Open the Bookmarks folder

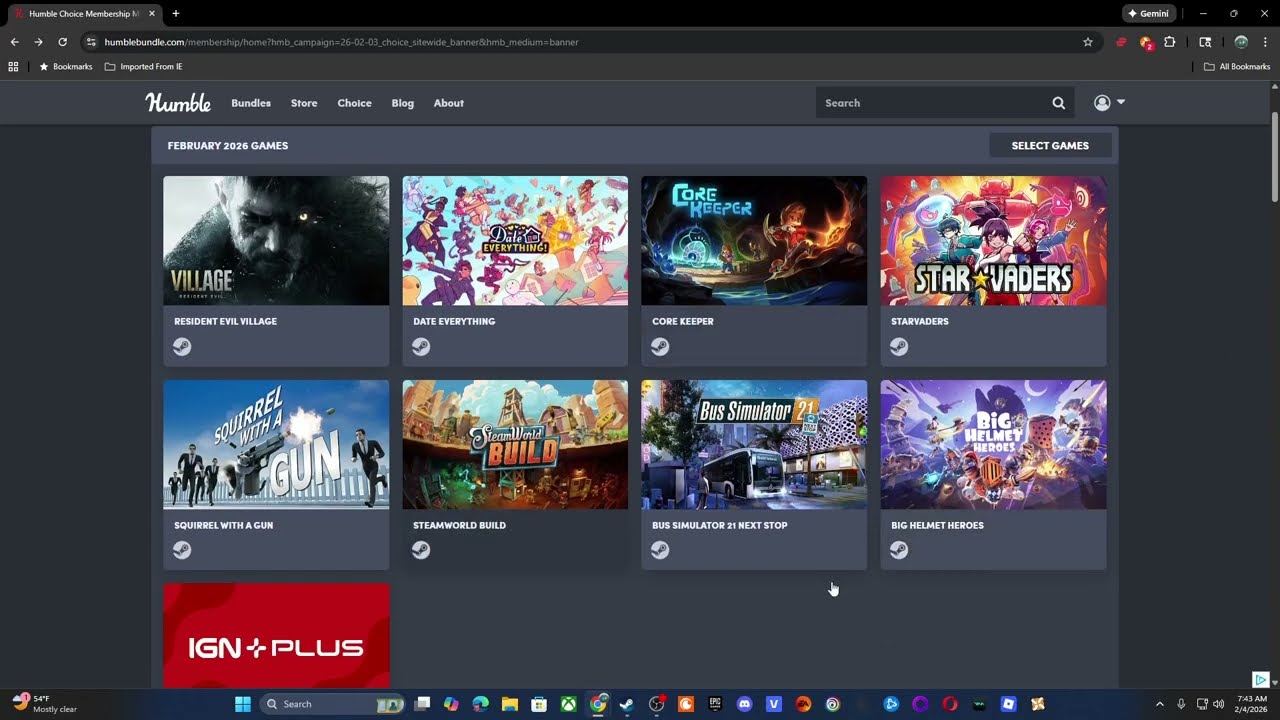[66, 67]
